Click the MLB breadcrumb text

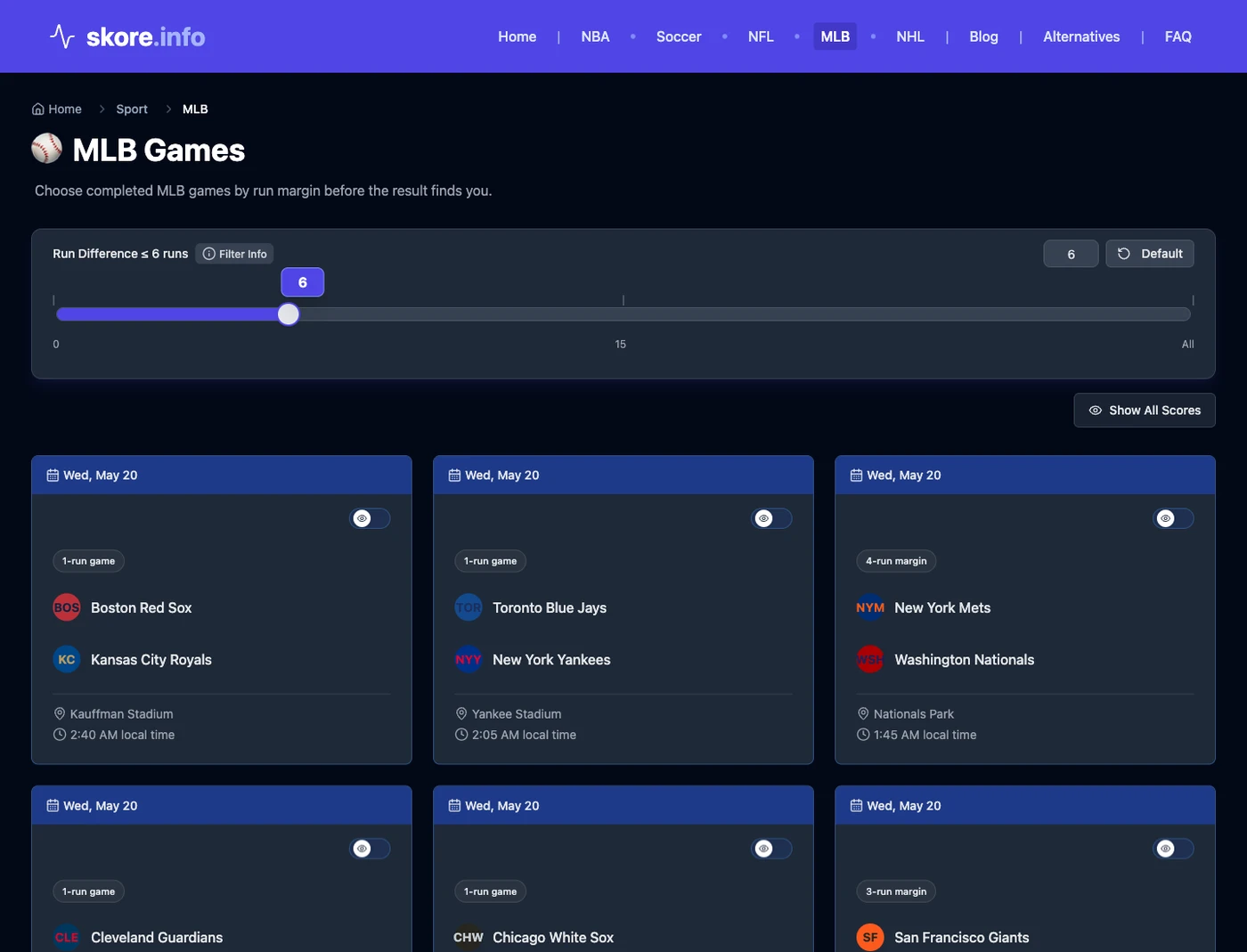pyautogui.click(x=195, y=109)
